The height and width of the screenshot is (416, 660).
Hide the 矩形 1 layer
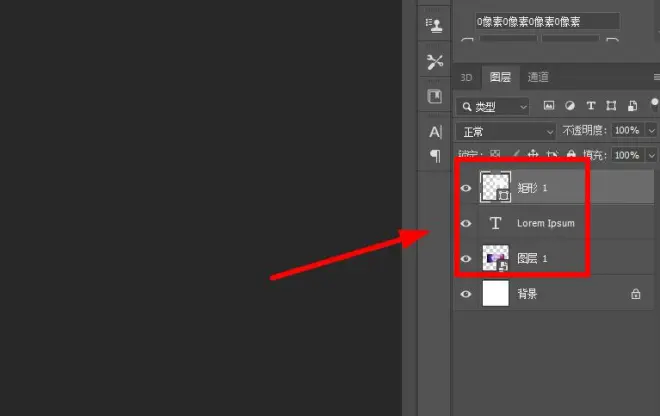coord(465,187)
